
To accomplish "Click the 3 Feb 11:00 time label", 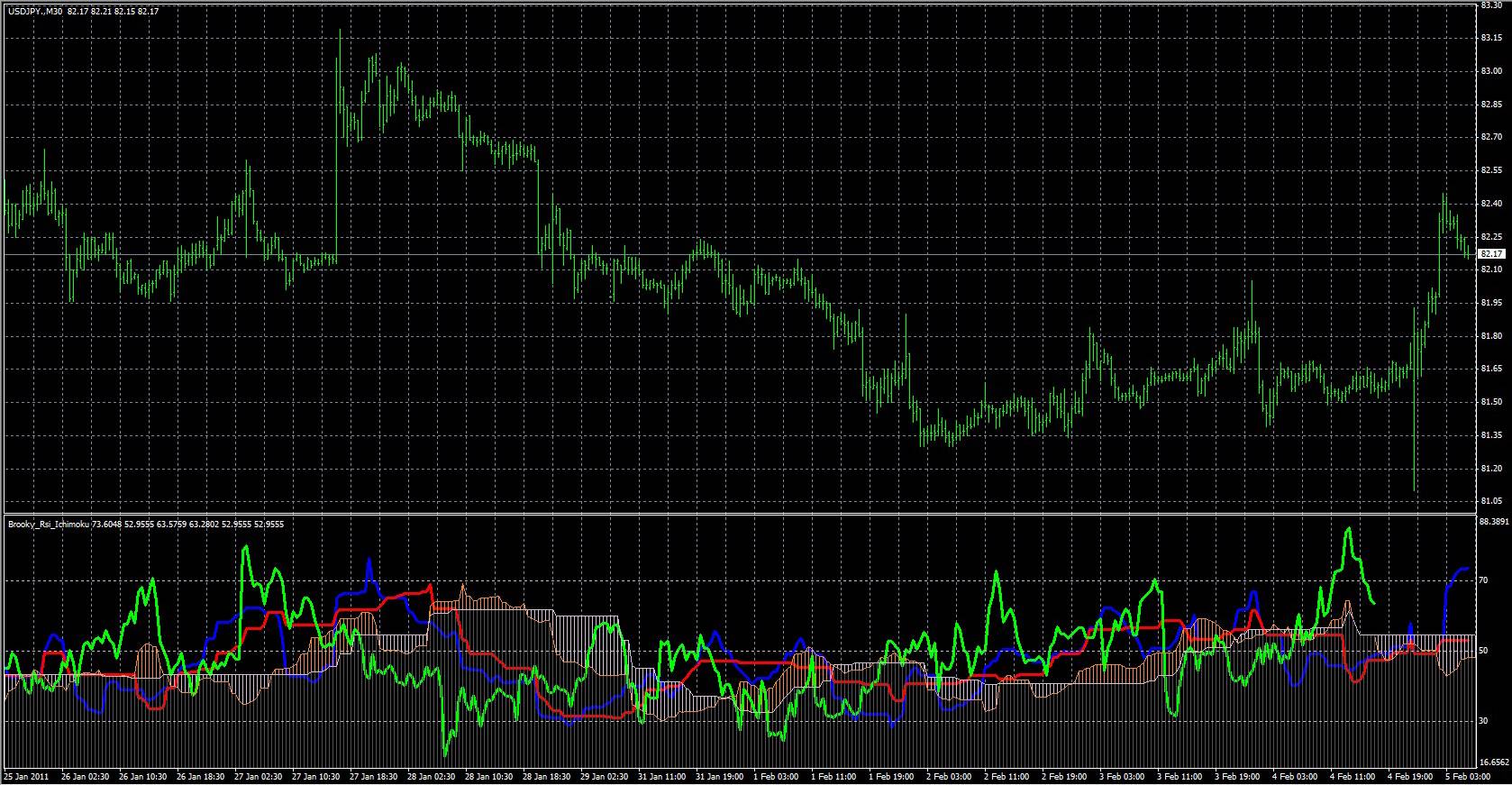I will click(x=1181, y=776).
